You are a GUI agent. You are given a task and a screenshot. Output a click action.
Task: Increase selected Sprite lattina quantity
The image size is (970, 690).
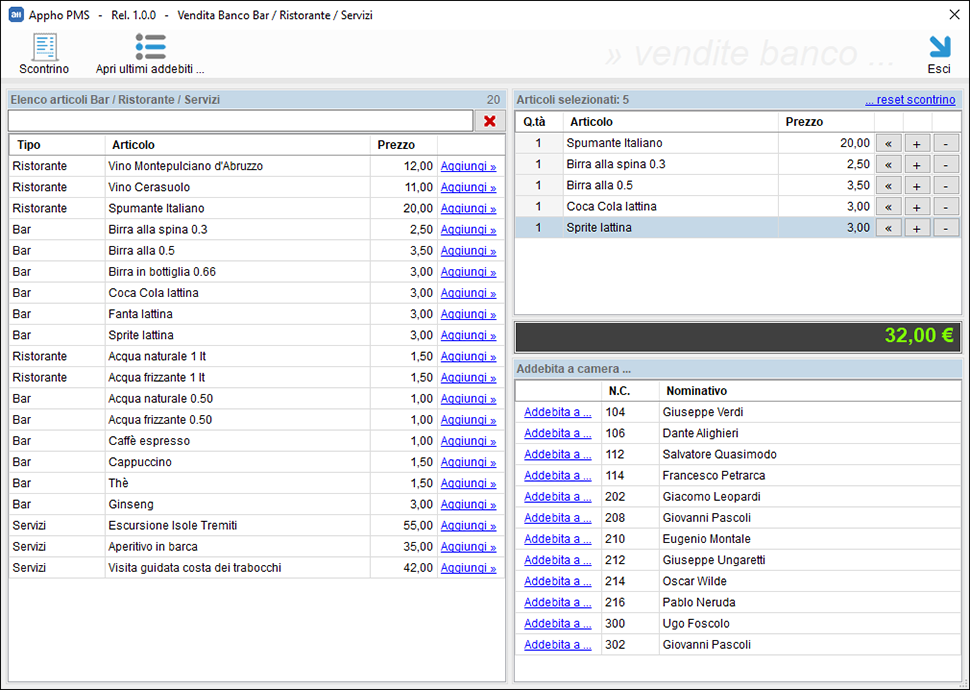(x=917, y=228)
